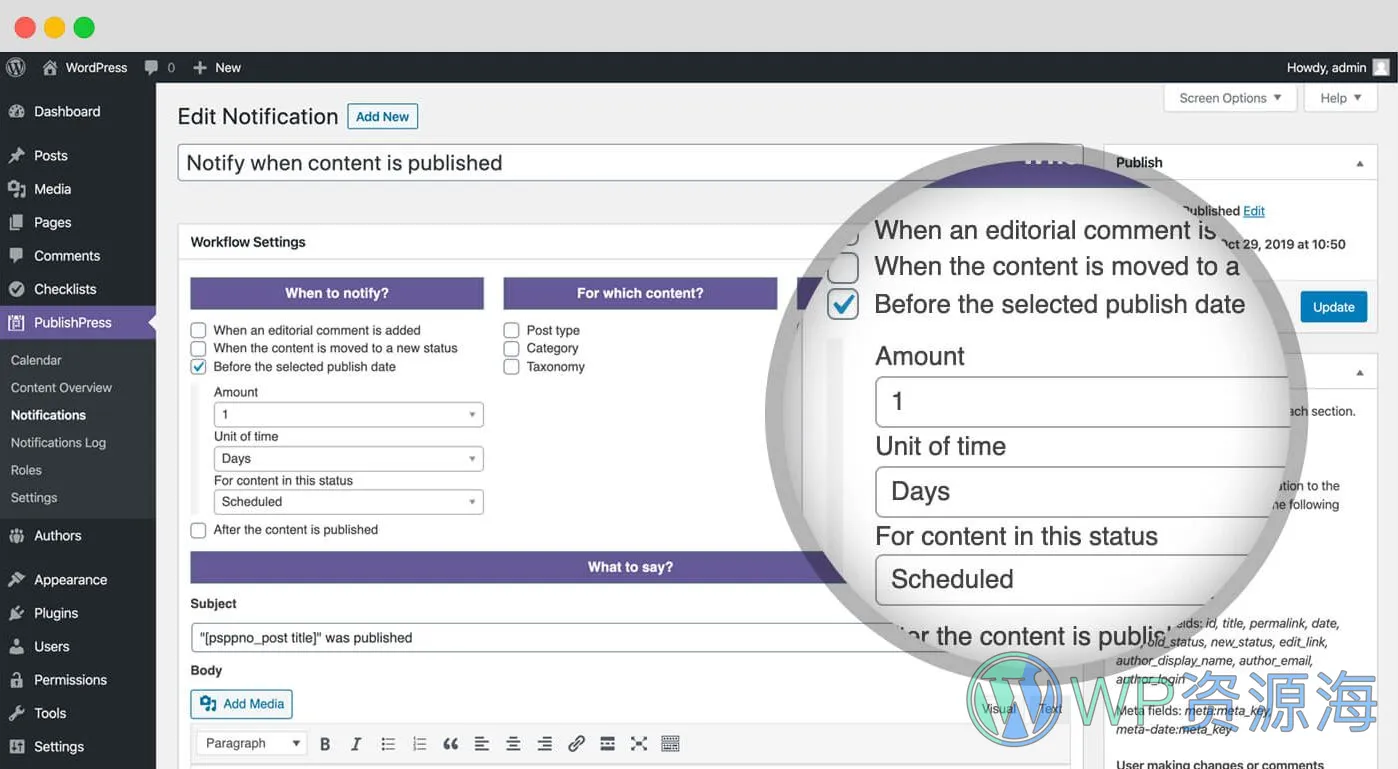Viewport: 1398px width, 769px height.
Task: Open Roles submenu item
Action: (26, 470)
